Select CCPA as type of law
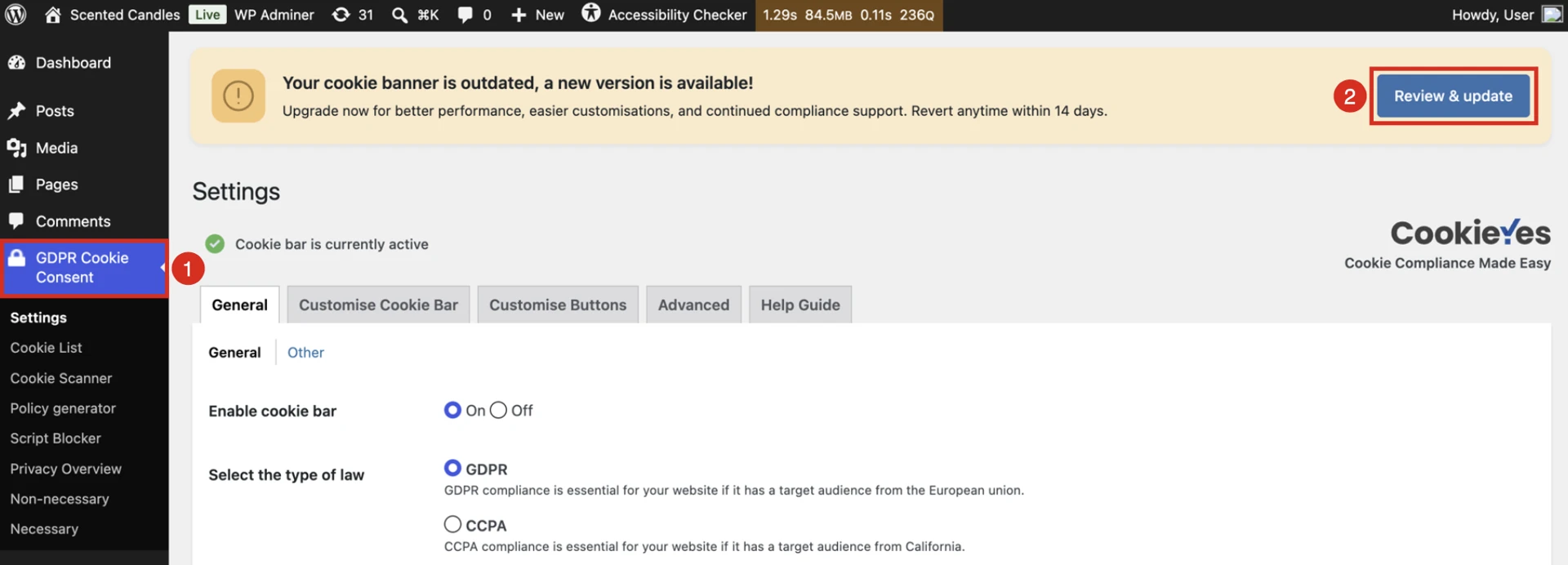The height and width of the screenshot is (565, 1568). [x=452, y=524]
